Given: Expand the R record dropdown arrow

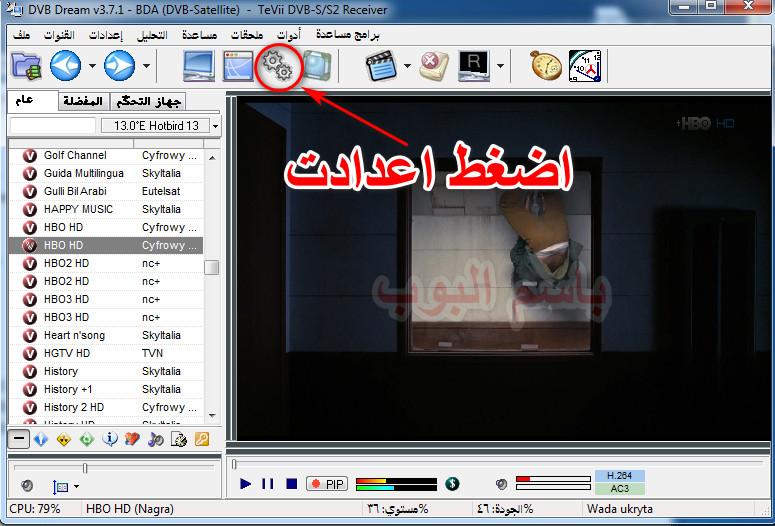Looking at the screenshot, I should pyautogui.click(x=500, y=66).
